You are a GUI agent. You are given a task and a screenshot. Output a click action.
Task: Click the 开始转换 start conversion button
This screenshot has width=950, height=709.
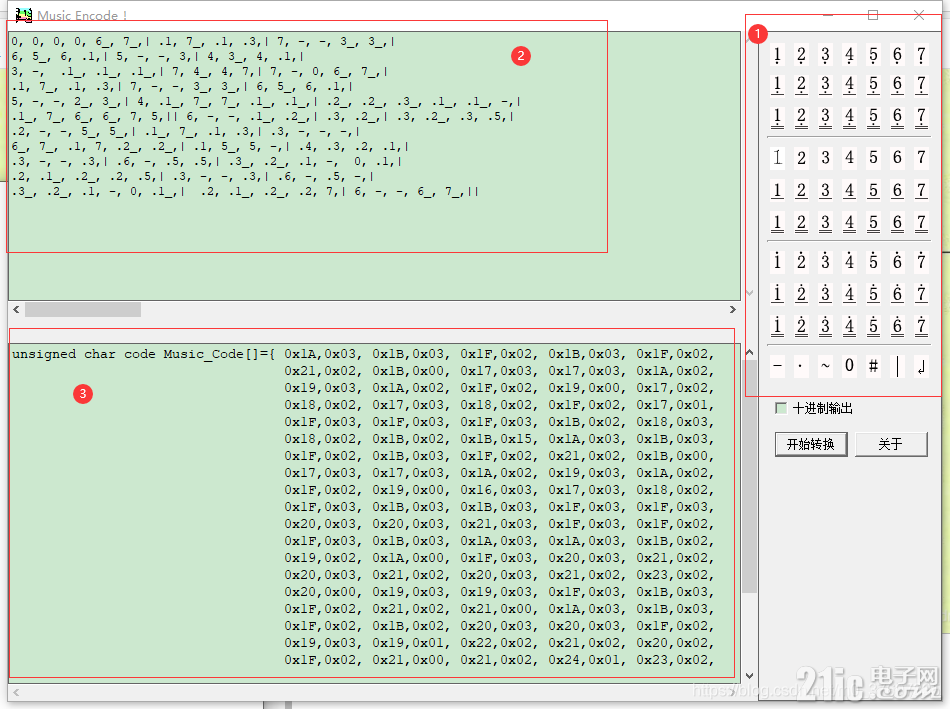pyautogui.click(x=811, y=444)
